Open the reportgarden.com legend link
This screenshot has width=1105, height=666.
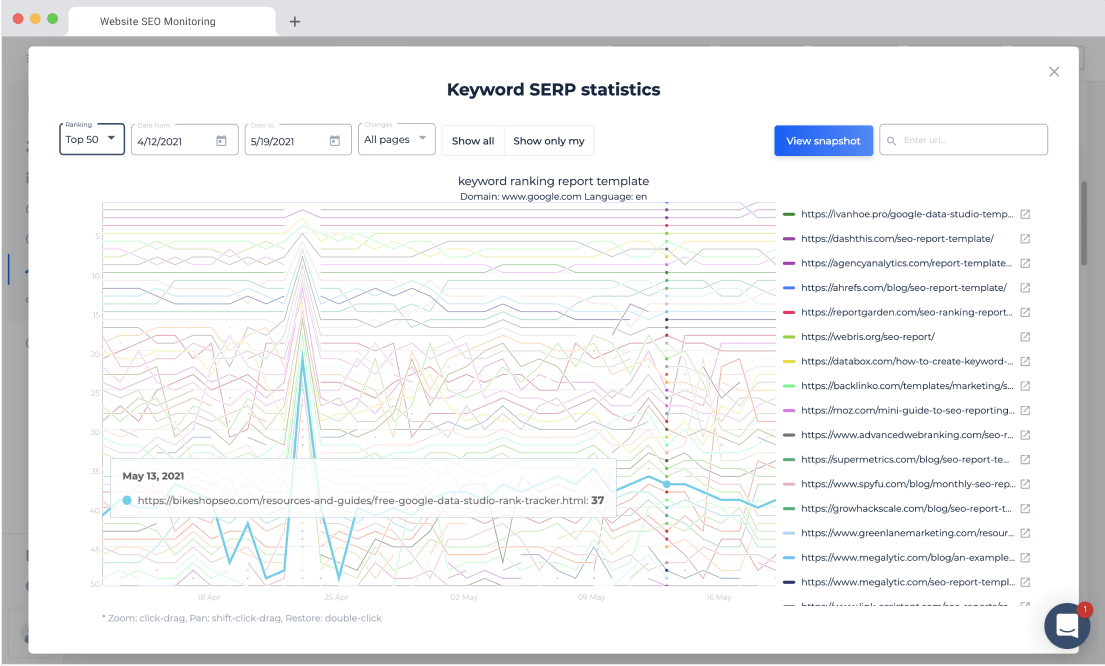907,312
